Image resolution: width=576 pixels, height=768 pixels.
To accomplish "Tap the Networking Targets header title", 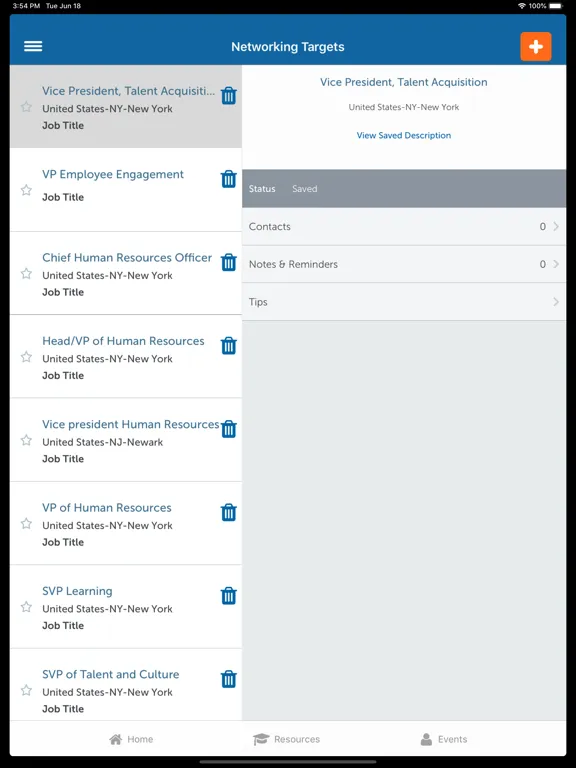I will click(288, 47).
